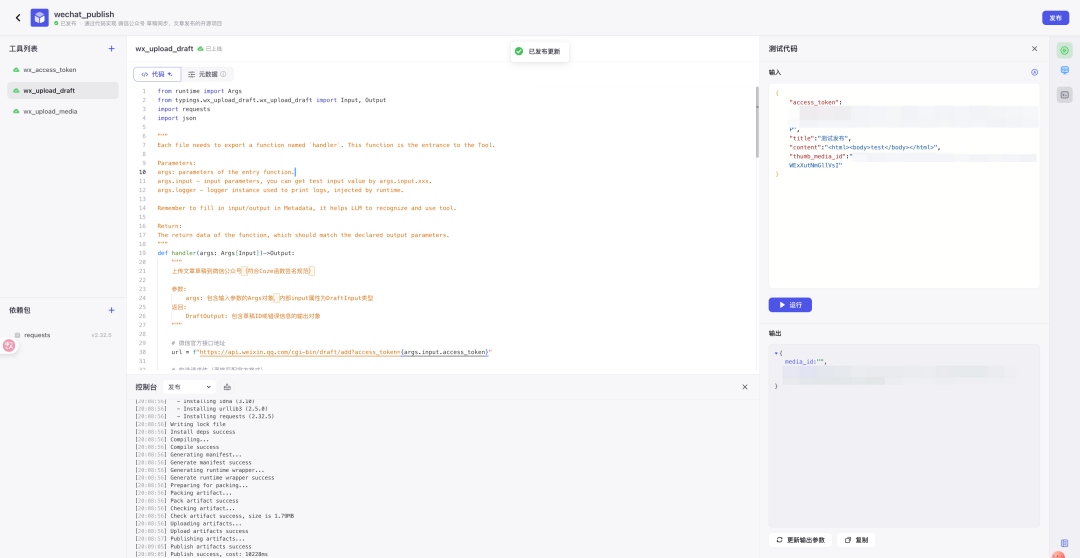Click the 发布 publish button at top right
Screen dimensions: 1080x558
(x=1055, y=18)
